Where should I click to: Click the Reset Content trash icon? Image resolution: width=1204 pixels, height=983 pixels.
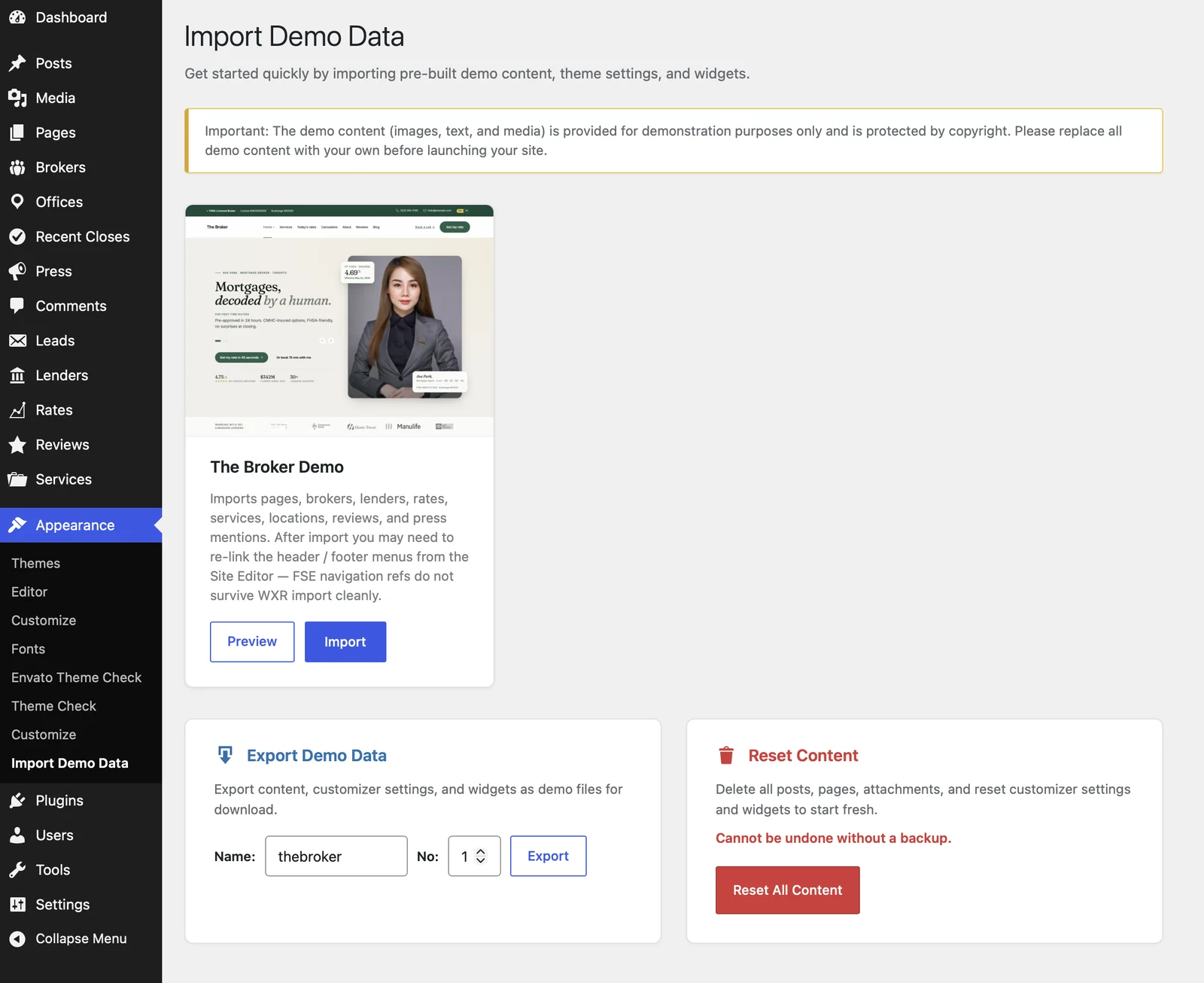(726, 755)
